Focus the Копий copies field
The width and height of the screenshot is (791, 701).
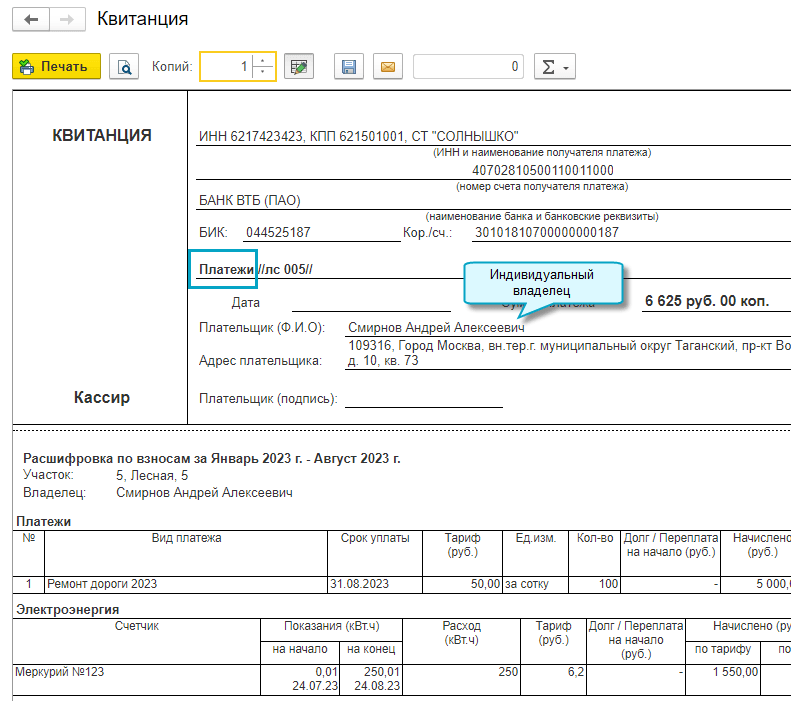coord(226,66)
